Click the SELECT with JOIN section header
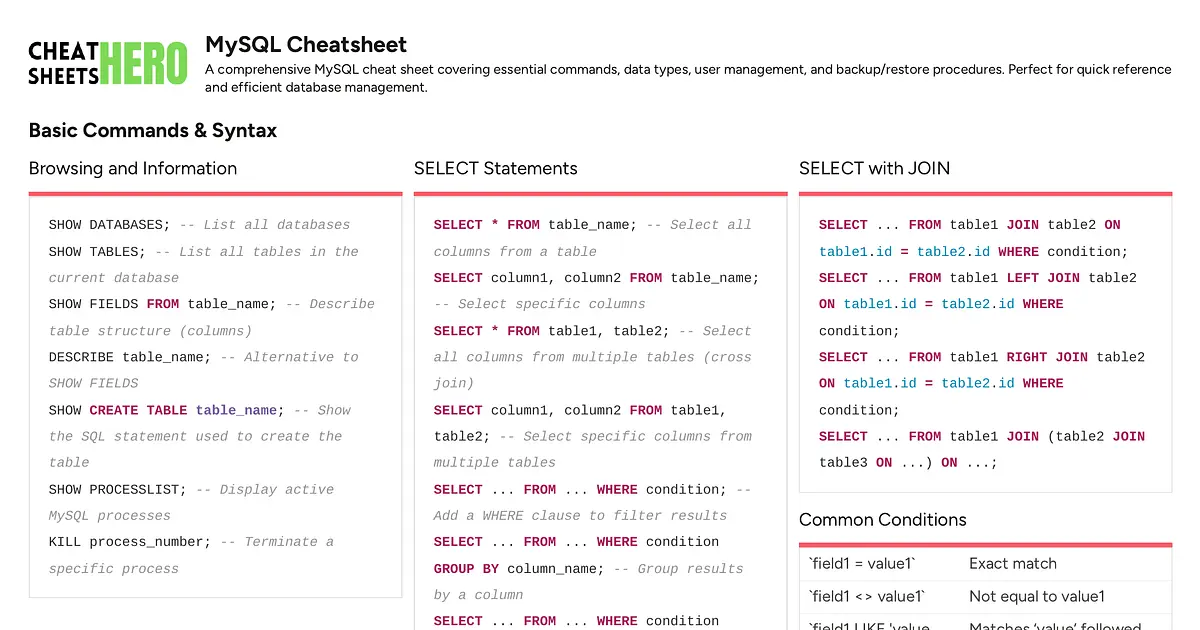This screenshot has height=630, width=1200. pos(874,168)
